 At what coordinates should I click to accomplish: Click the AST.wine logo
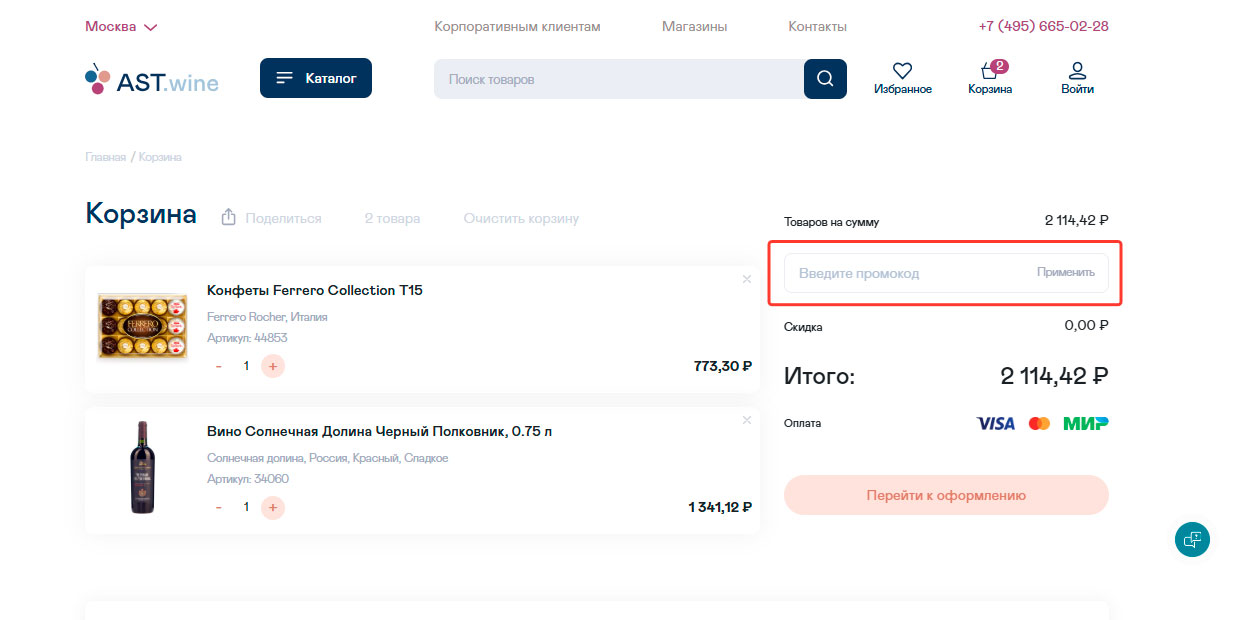tap(152, 81)
